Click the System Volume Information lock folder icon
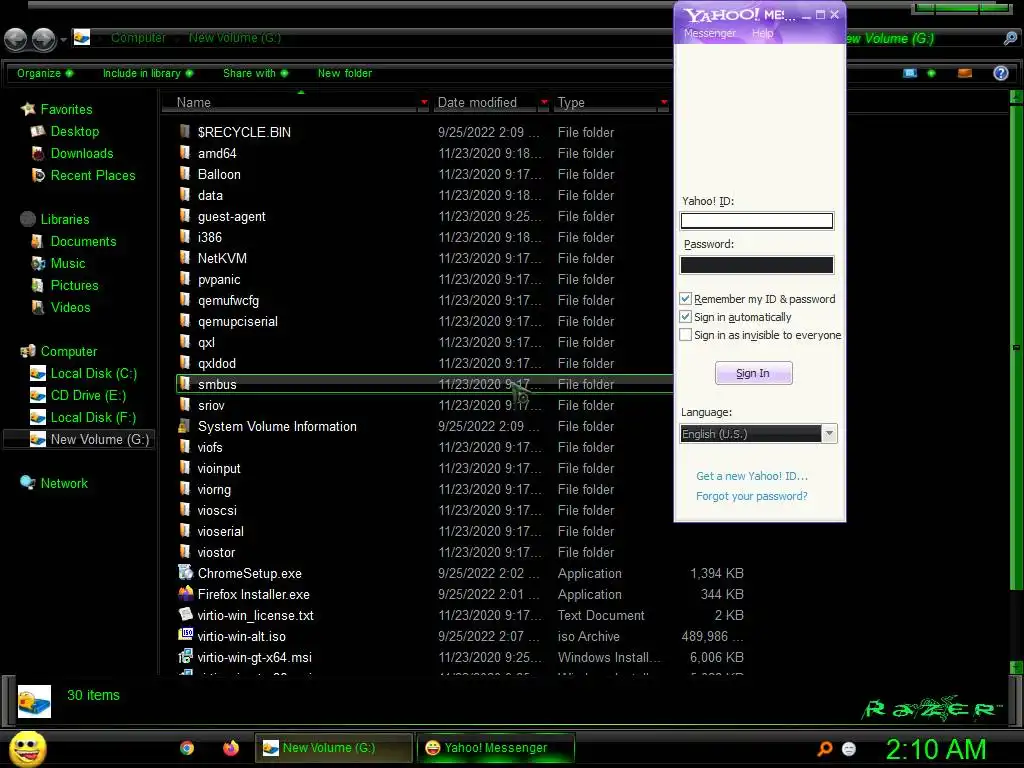 tap(185, 426)
